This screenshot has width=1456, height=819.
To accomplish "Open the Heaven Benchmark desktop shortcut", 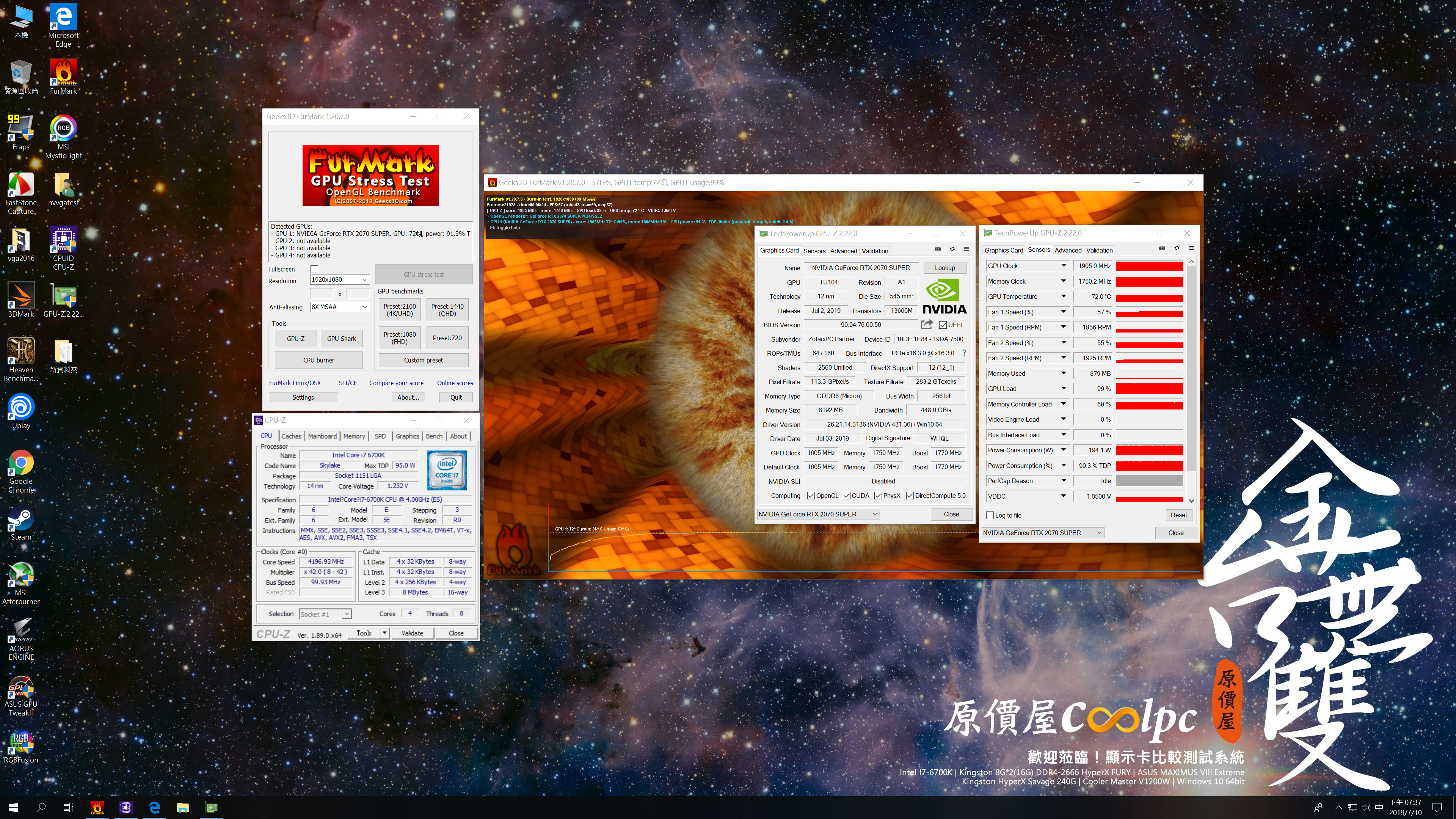I will tap(21, 359).
